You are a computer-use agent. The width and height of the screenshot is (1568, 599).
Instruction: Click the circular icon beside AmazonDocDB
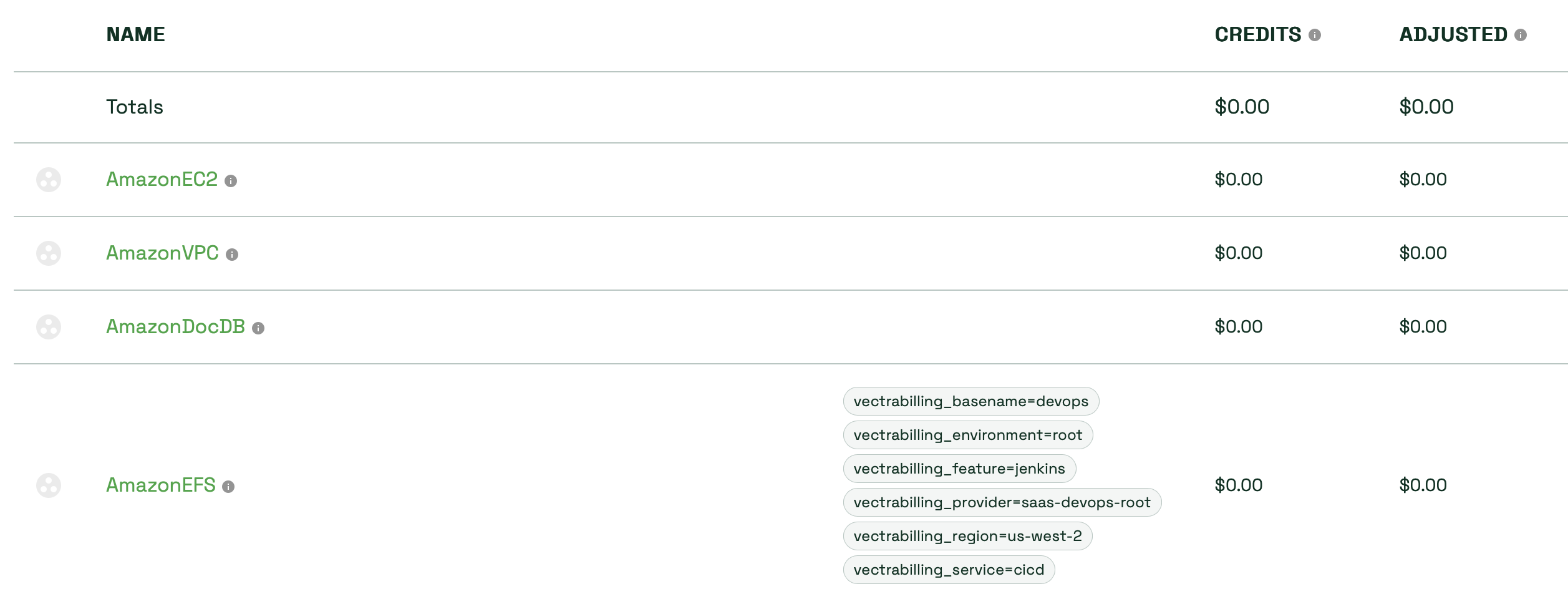click(50, 327)
